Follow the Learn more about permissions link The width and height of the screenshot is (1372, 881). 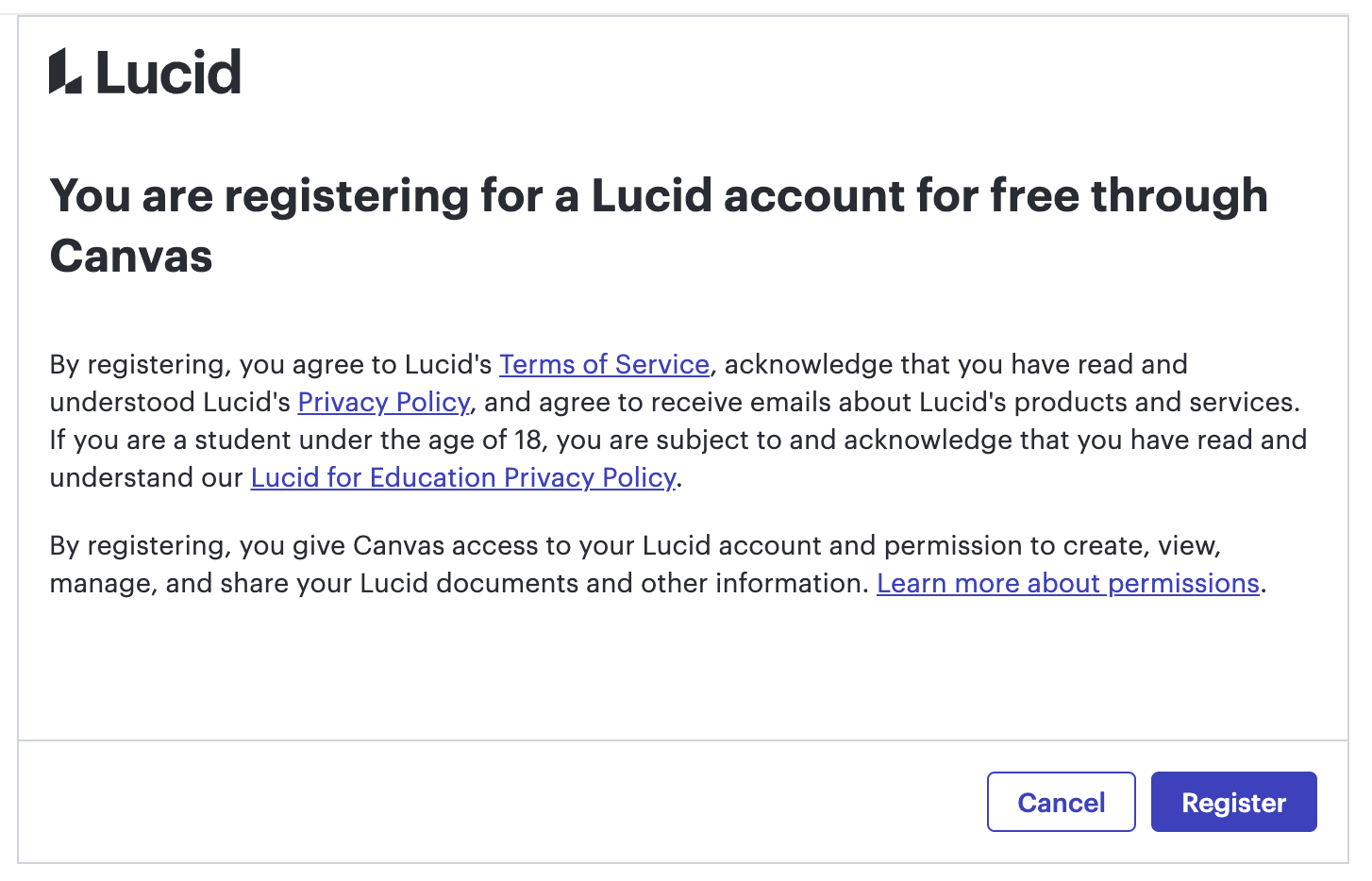(x=1067, y=584)
